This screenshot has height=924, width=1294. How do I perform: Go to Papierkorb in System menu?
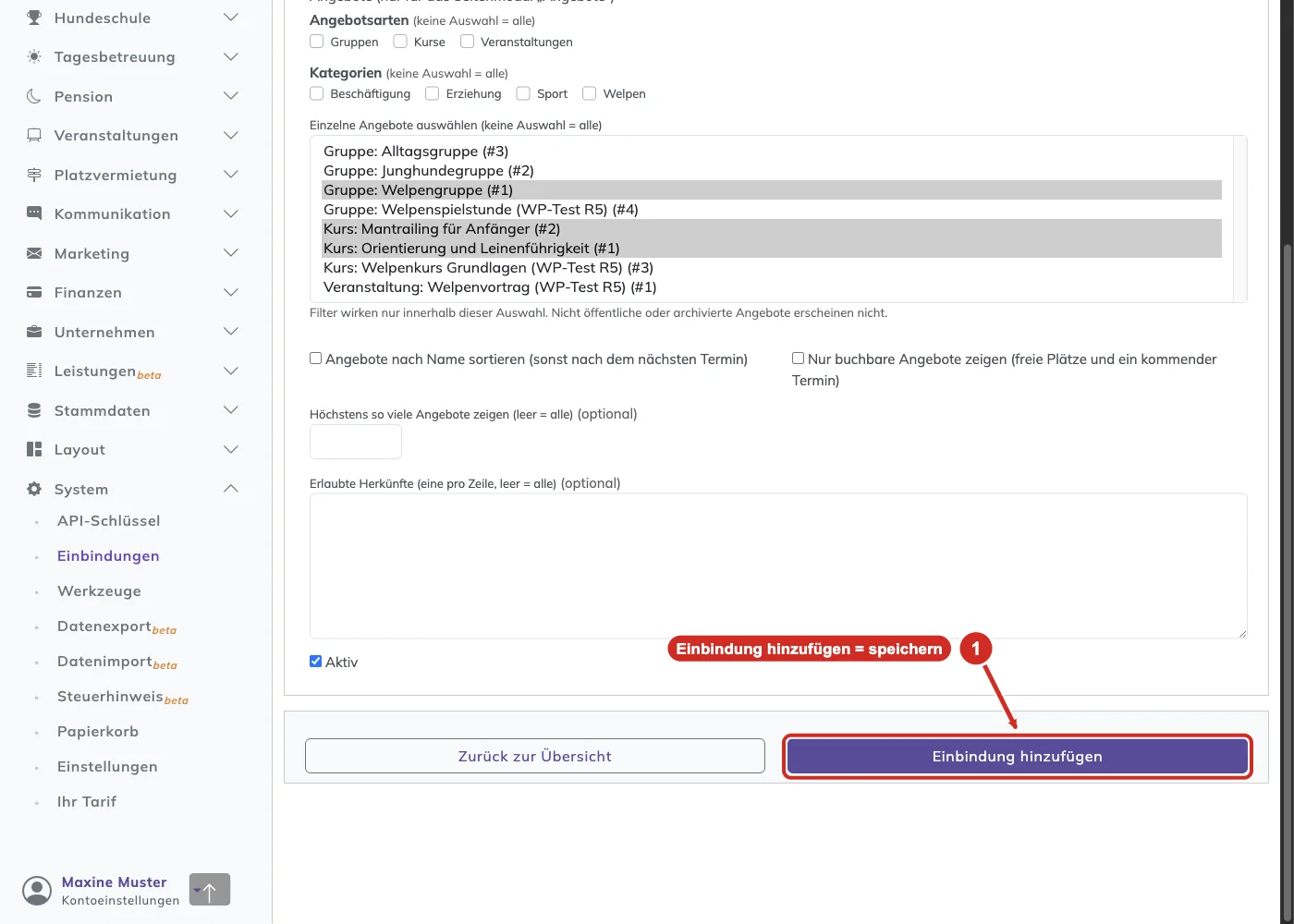[x=98, y=732]
